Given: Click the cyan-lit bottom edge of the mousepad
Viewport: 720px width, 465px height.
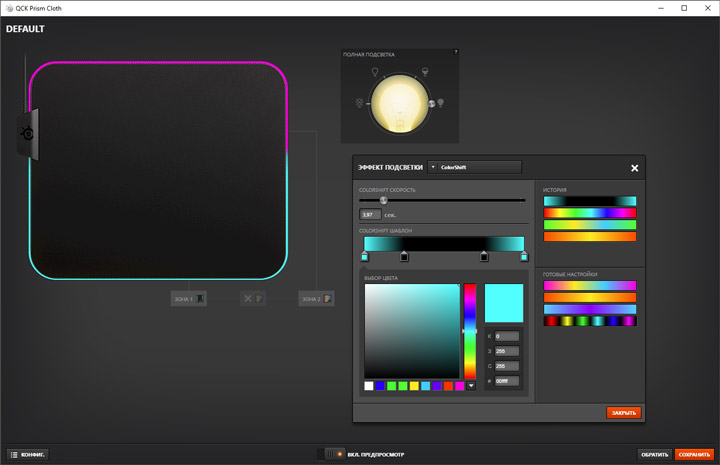Looking at the screenshot, I should tap(158, 278).
